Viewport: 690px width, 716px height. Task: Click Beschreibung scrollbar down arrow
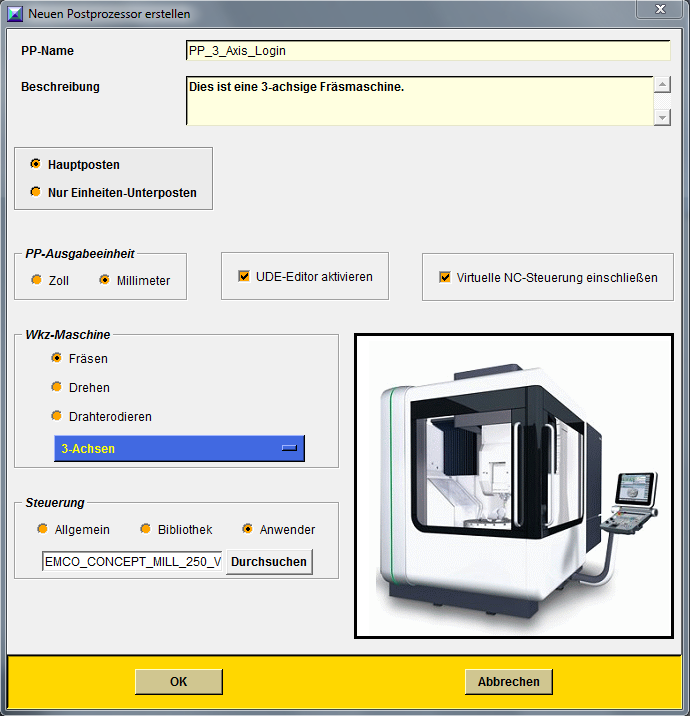pos(662,117)
